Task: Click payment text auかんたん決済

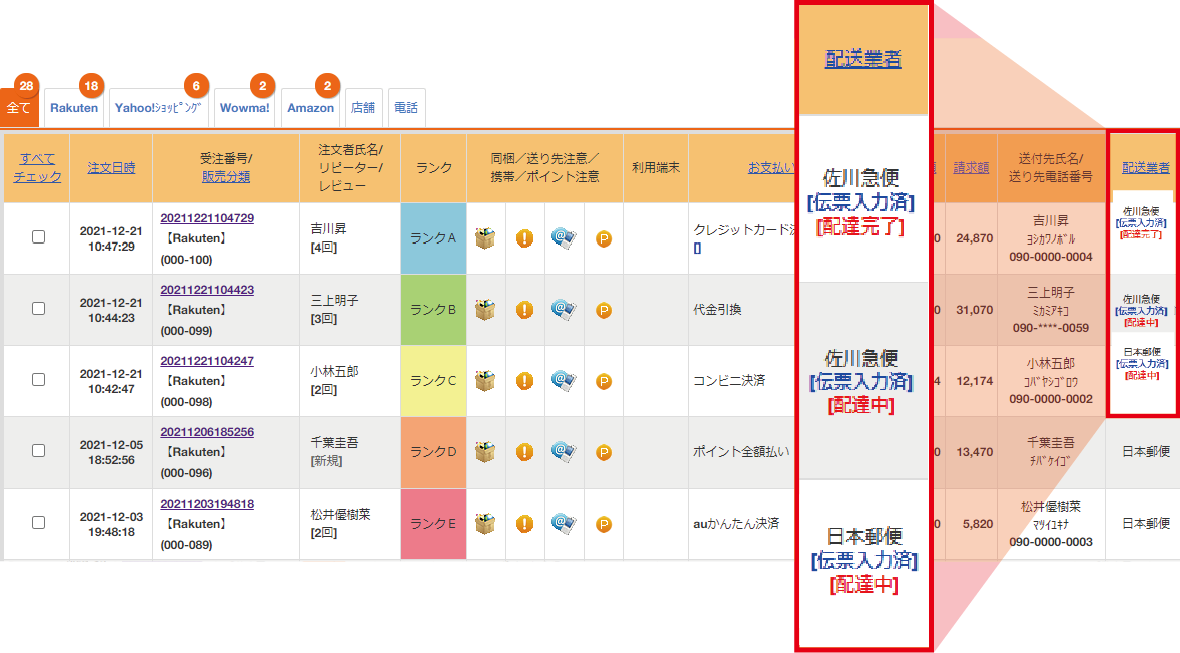Action: [736, 523]
